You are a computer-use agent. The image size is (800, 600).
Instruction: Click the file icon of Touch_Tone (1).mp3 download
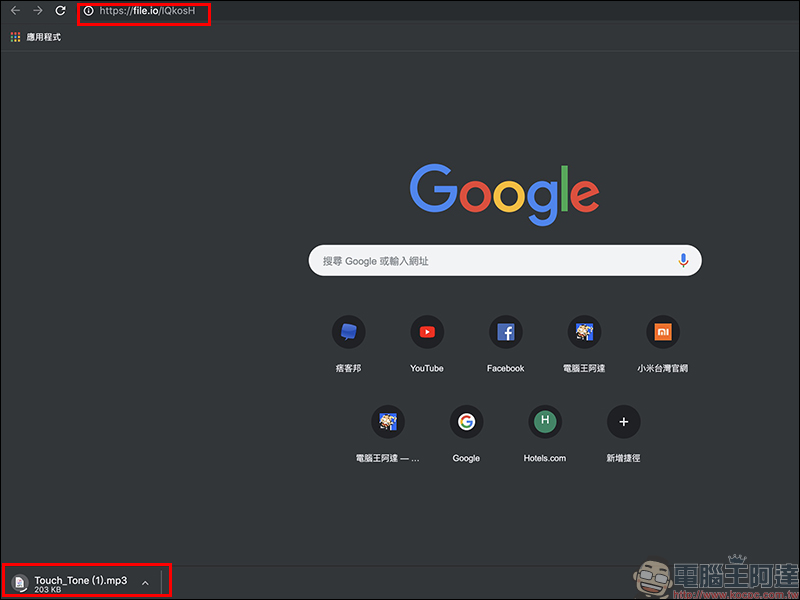tap(20, 583)
